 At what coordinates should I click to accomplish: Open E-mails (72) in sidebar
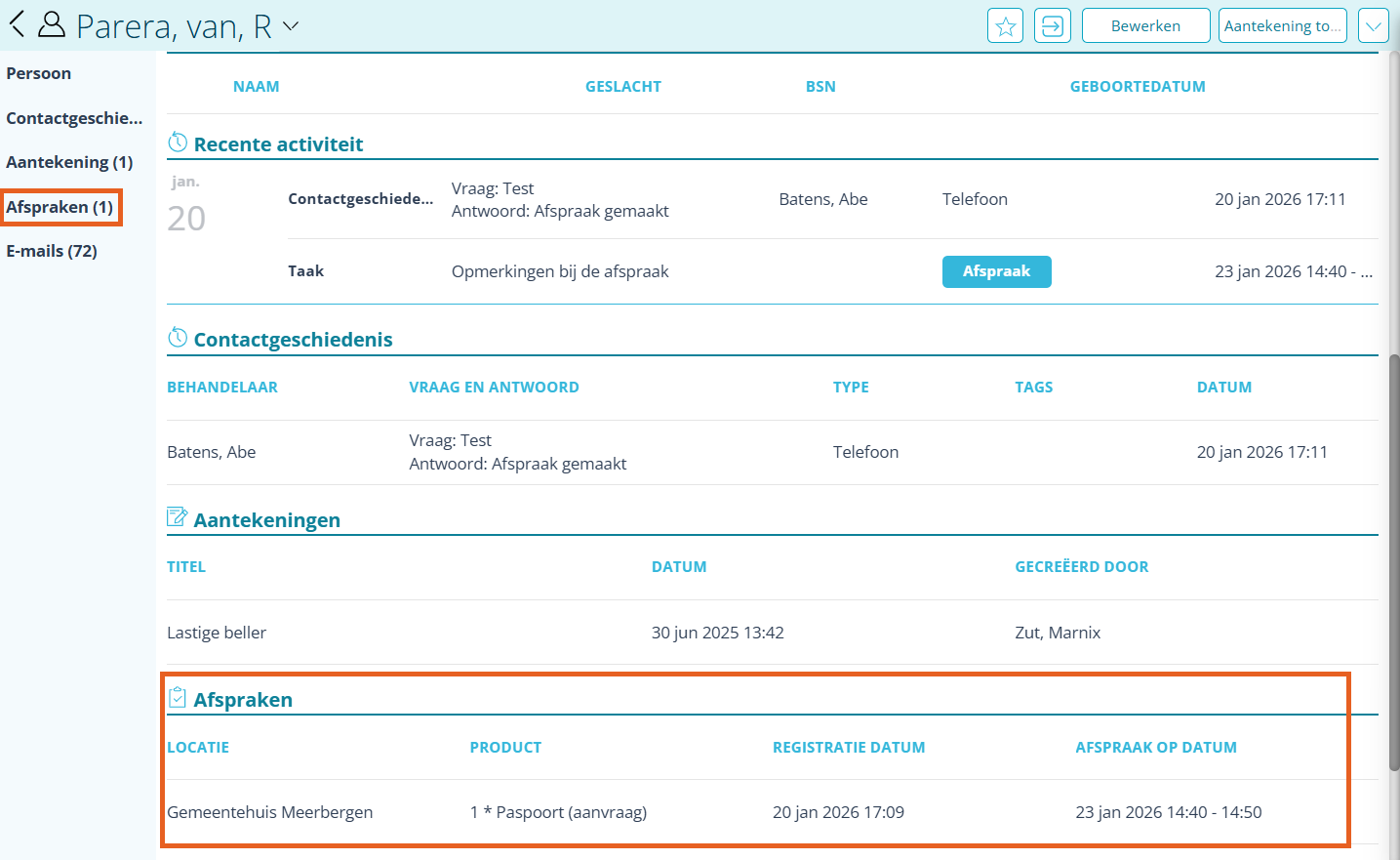point(52,251)
